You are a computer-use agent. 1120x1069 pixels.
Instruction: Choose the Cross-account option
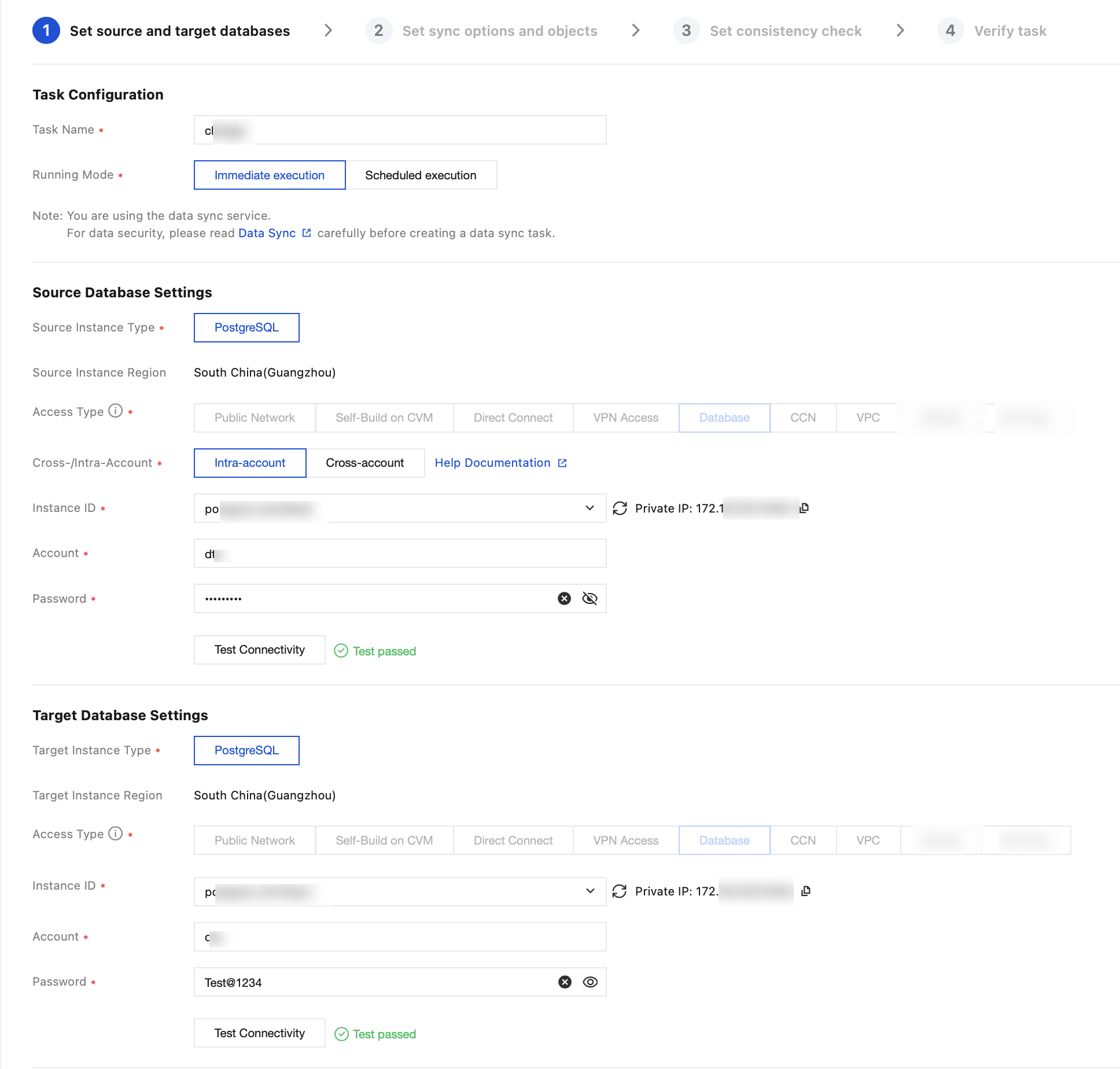(x=364, y=463)
